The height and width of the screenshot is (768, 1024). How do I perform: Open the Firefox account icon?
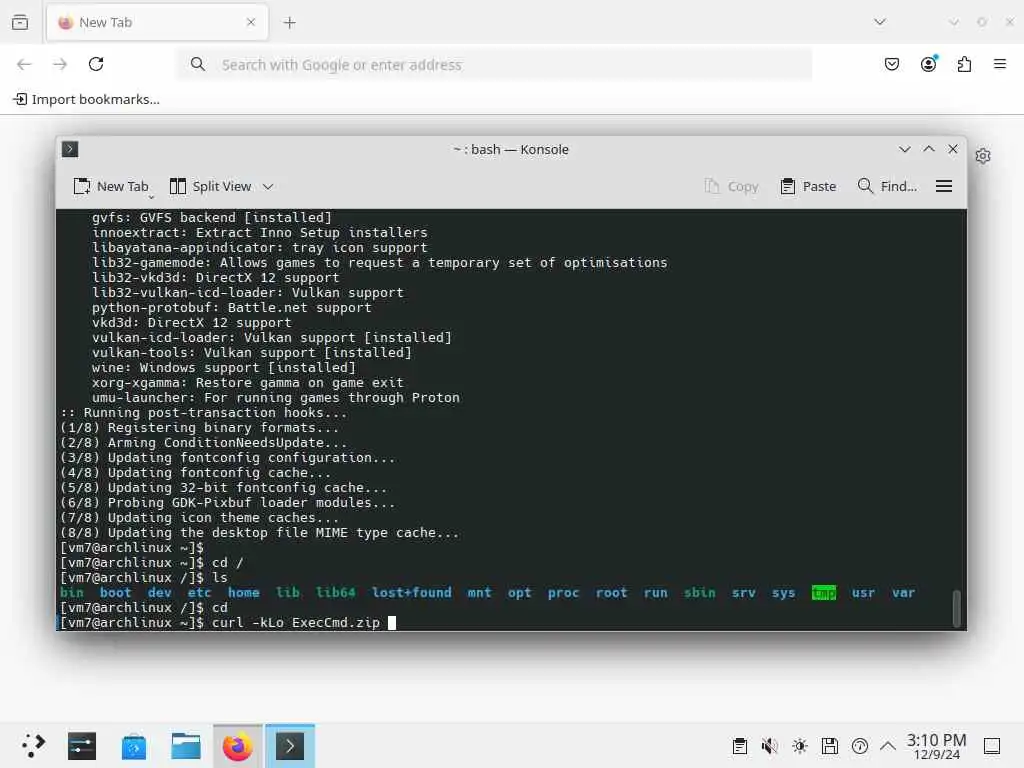click(x=928, y=63)
